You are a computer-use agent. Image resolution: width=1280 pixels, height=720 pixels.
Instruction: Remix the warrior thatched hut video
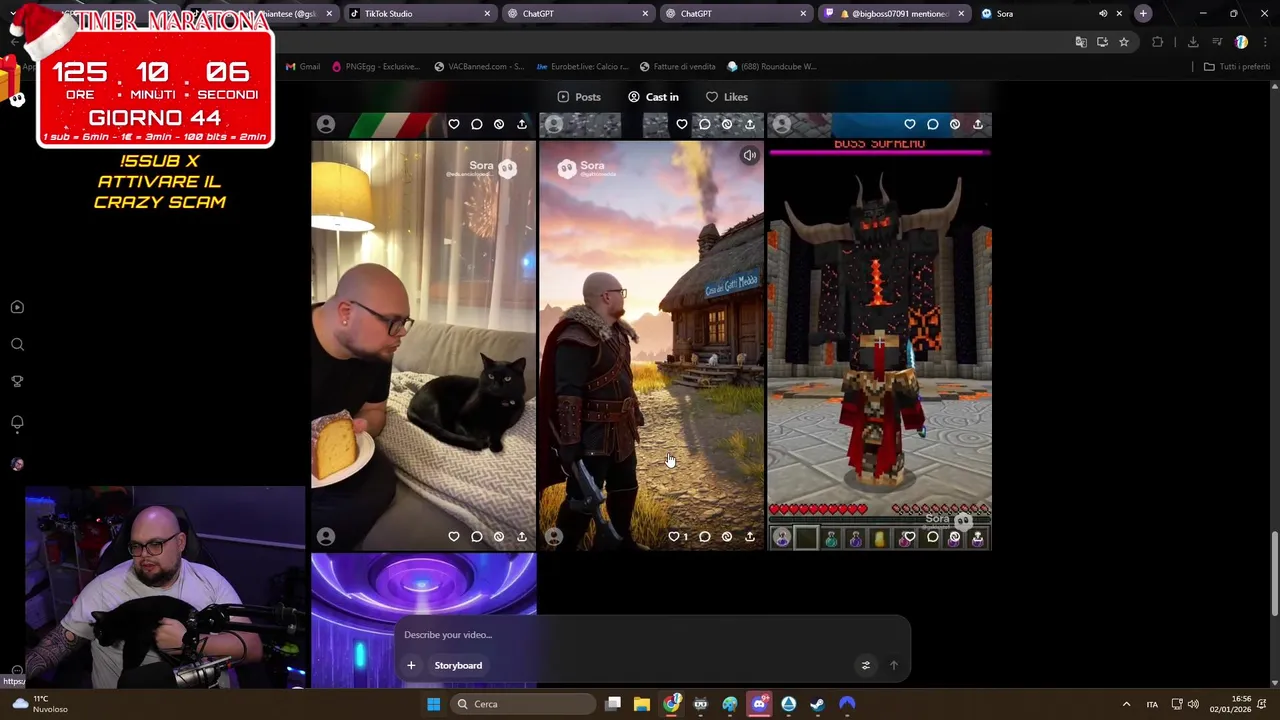click(727, 537)
